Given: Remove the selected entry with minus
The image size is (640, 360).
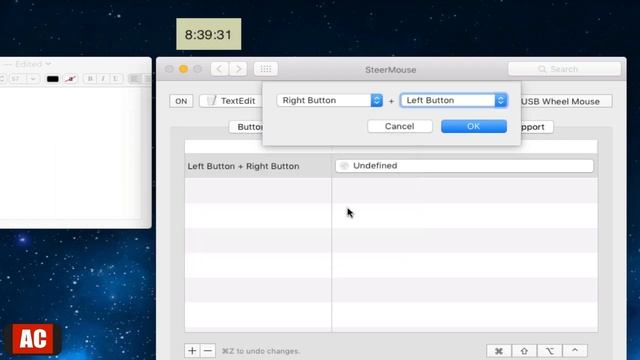Looking at the screenshot, I should [x=208, y=351].
